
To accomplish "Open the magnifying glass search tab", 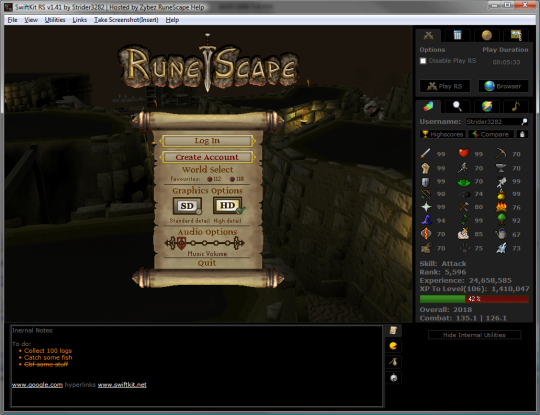I will (x=457, y=106).
